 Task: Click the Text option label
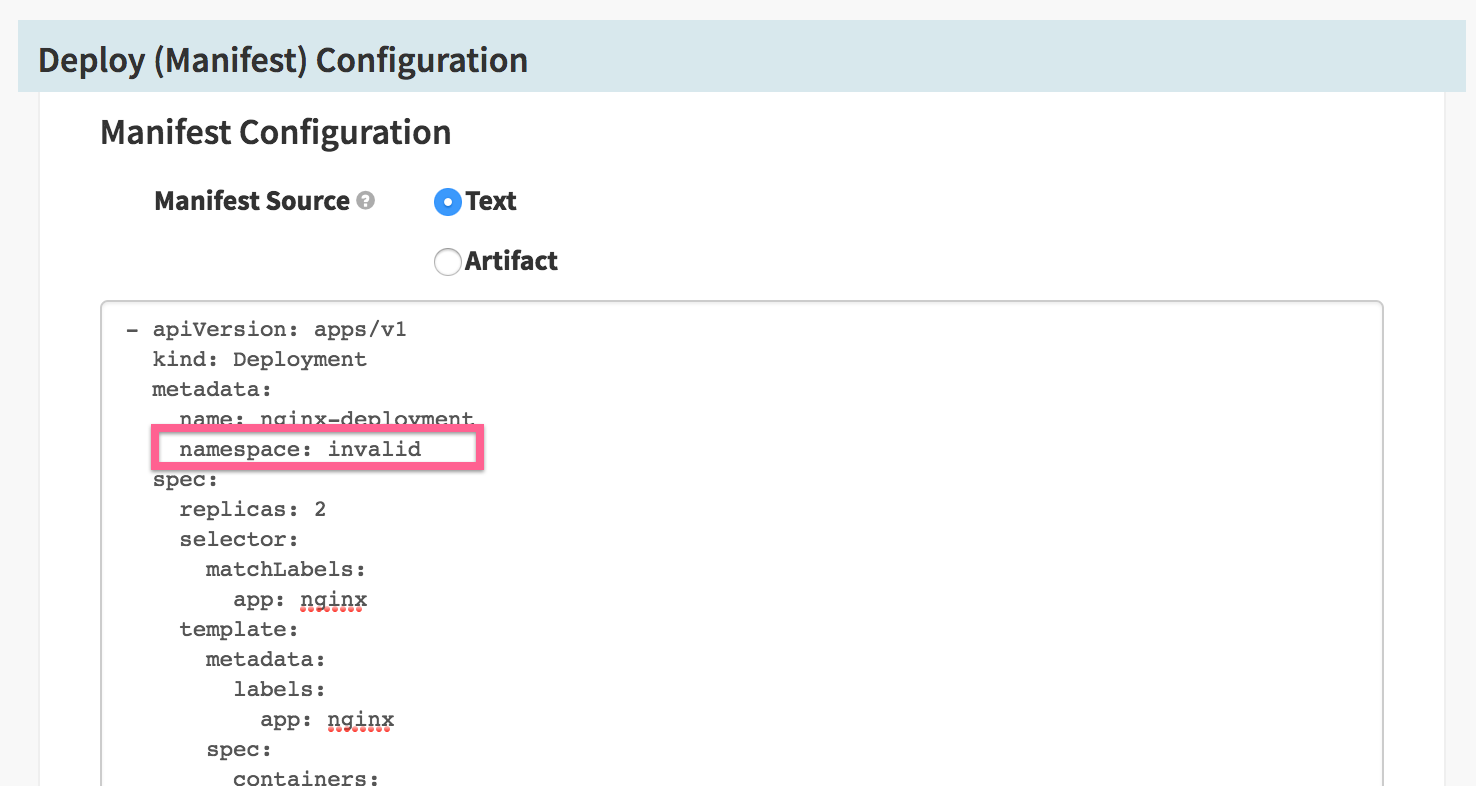click(x=491, y=202)
